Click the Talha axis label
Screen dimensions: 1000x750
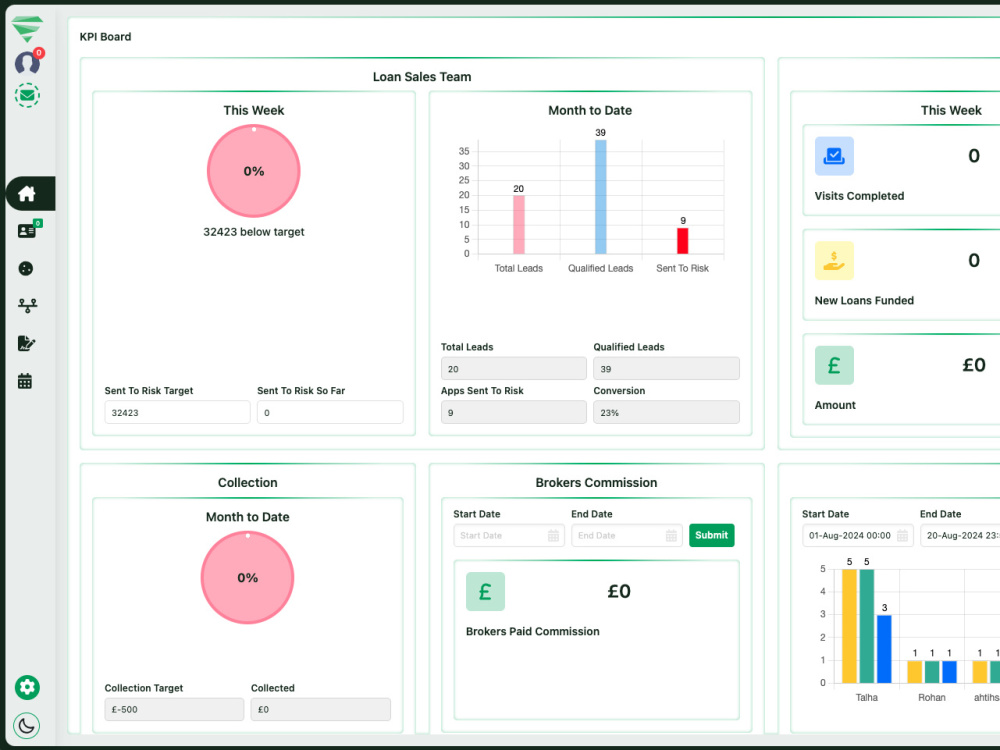[867, 698]
